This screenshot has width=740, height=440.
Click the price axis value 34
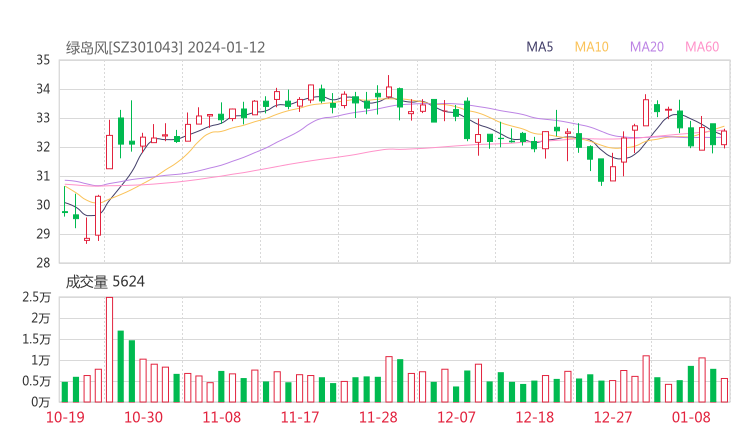[43, 89]
